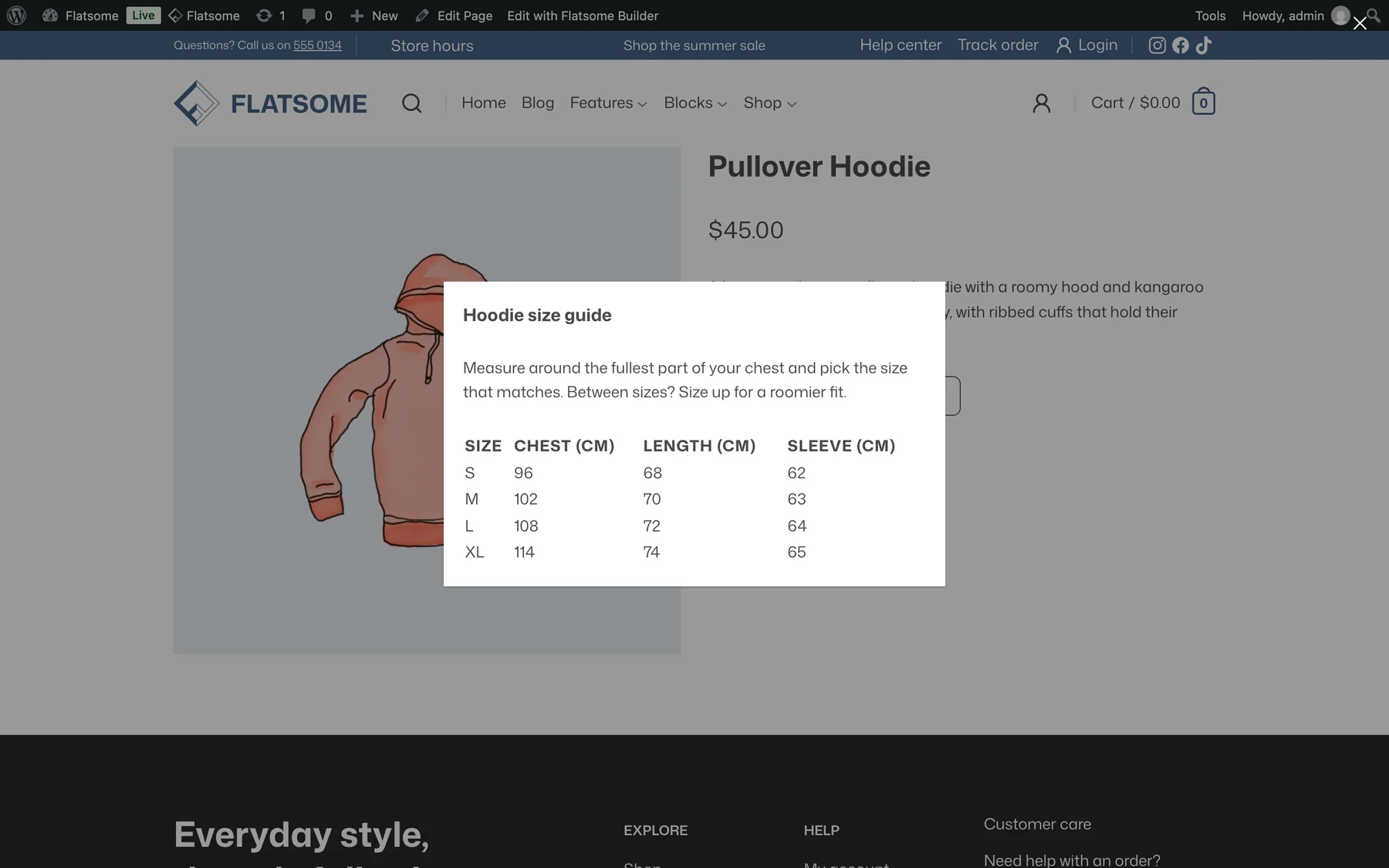Close the Hoodie size guide popup
Viewport: 1389px width, 868px height.
pos(1360,23)
